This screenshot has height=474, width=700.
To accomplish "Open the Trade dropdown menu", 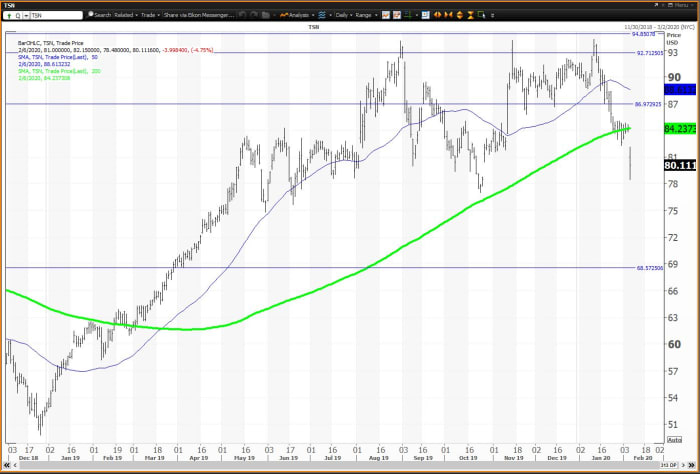I will coord(150,15).
